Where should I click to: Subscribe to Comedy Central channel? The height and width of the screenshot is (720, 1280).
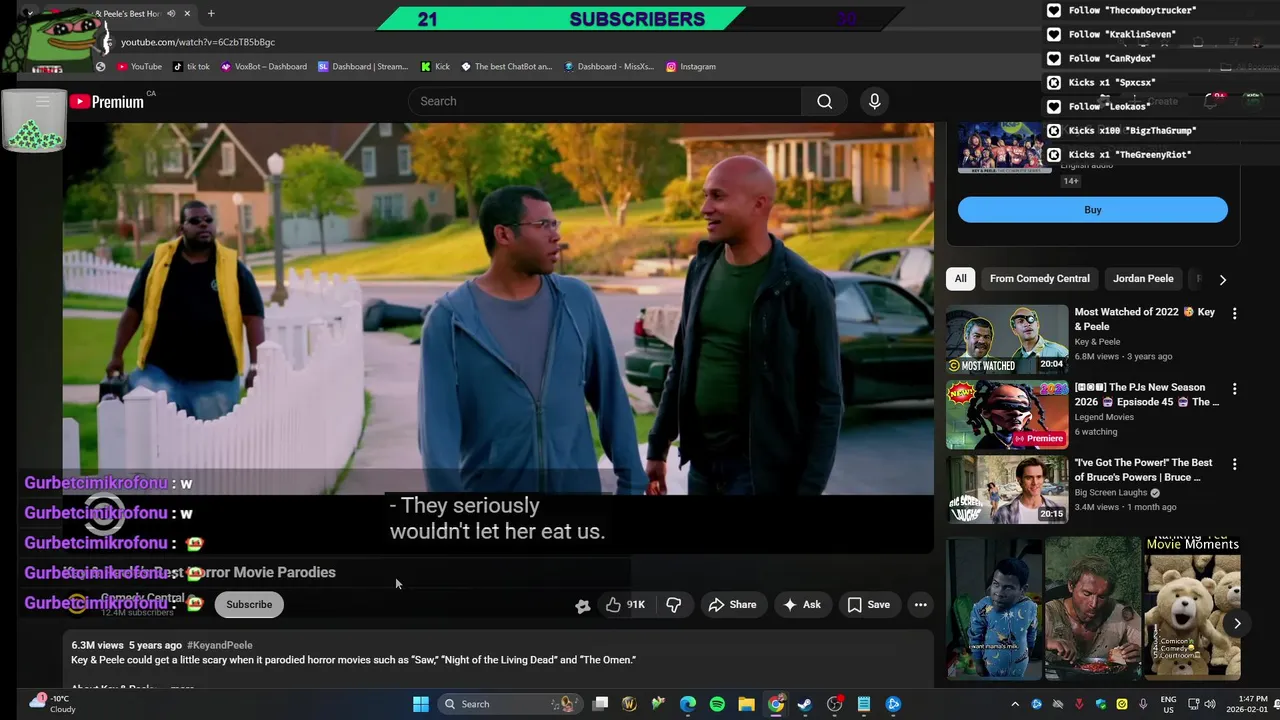(x=249, y=604)
